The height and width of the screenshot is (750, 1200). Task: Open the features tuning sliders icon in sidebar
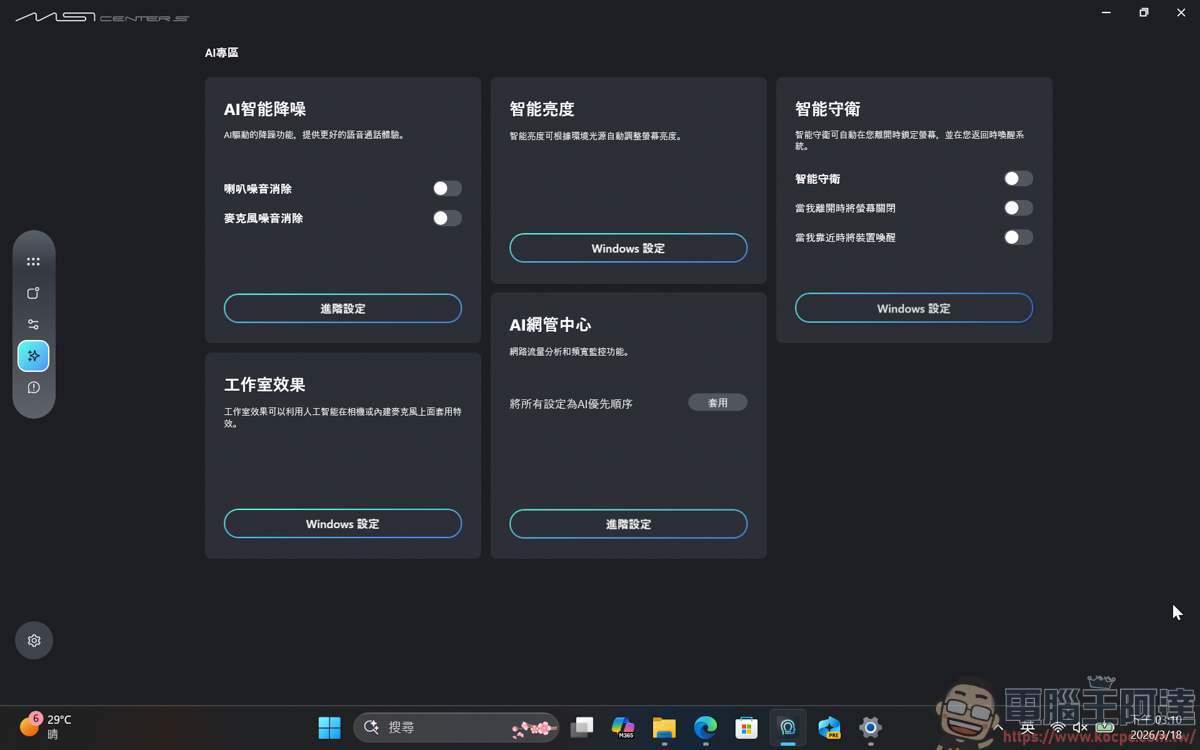[x=33, y=324]
